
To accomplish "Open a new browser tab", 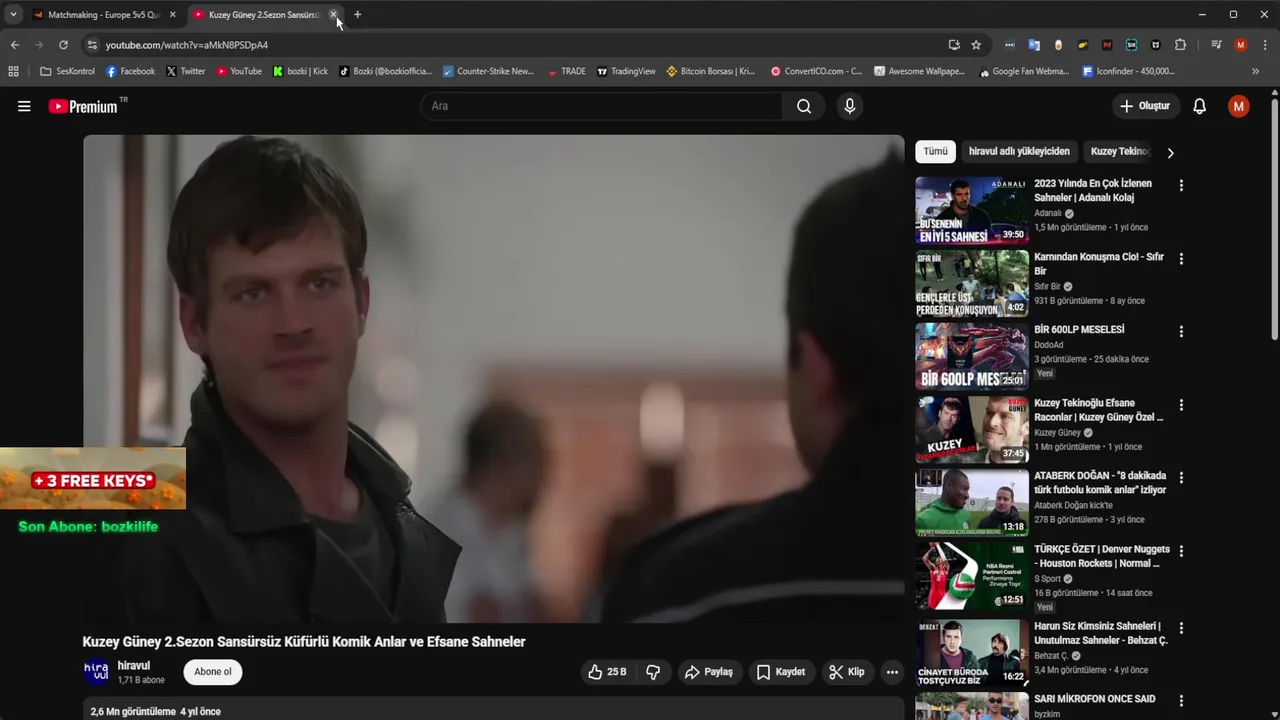I will pyautogui.click(x=357, y=14).
